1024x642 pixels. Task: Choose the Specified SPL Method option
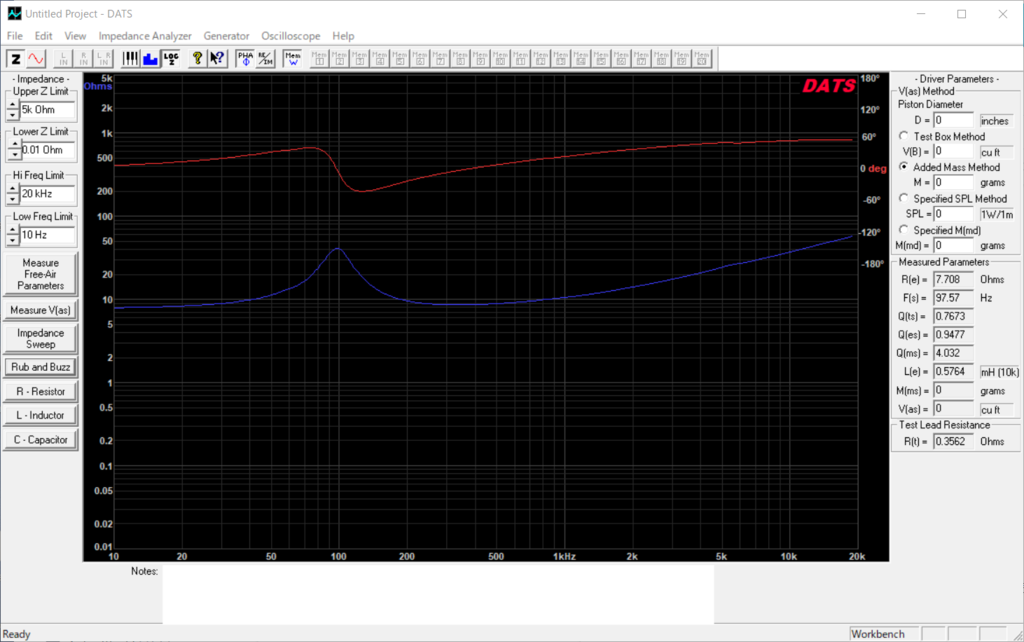click(904, 198)
